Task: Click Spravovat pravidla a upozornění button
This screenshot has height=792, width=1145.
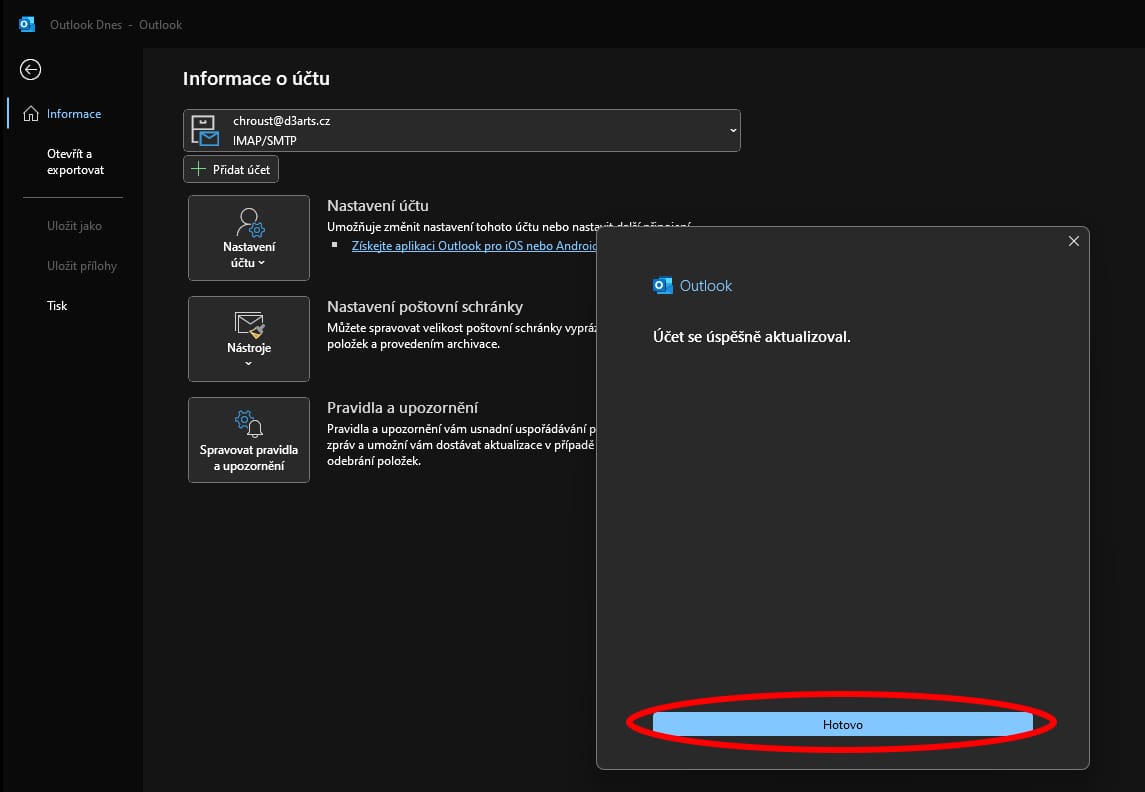Action: click(249, 440)
